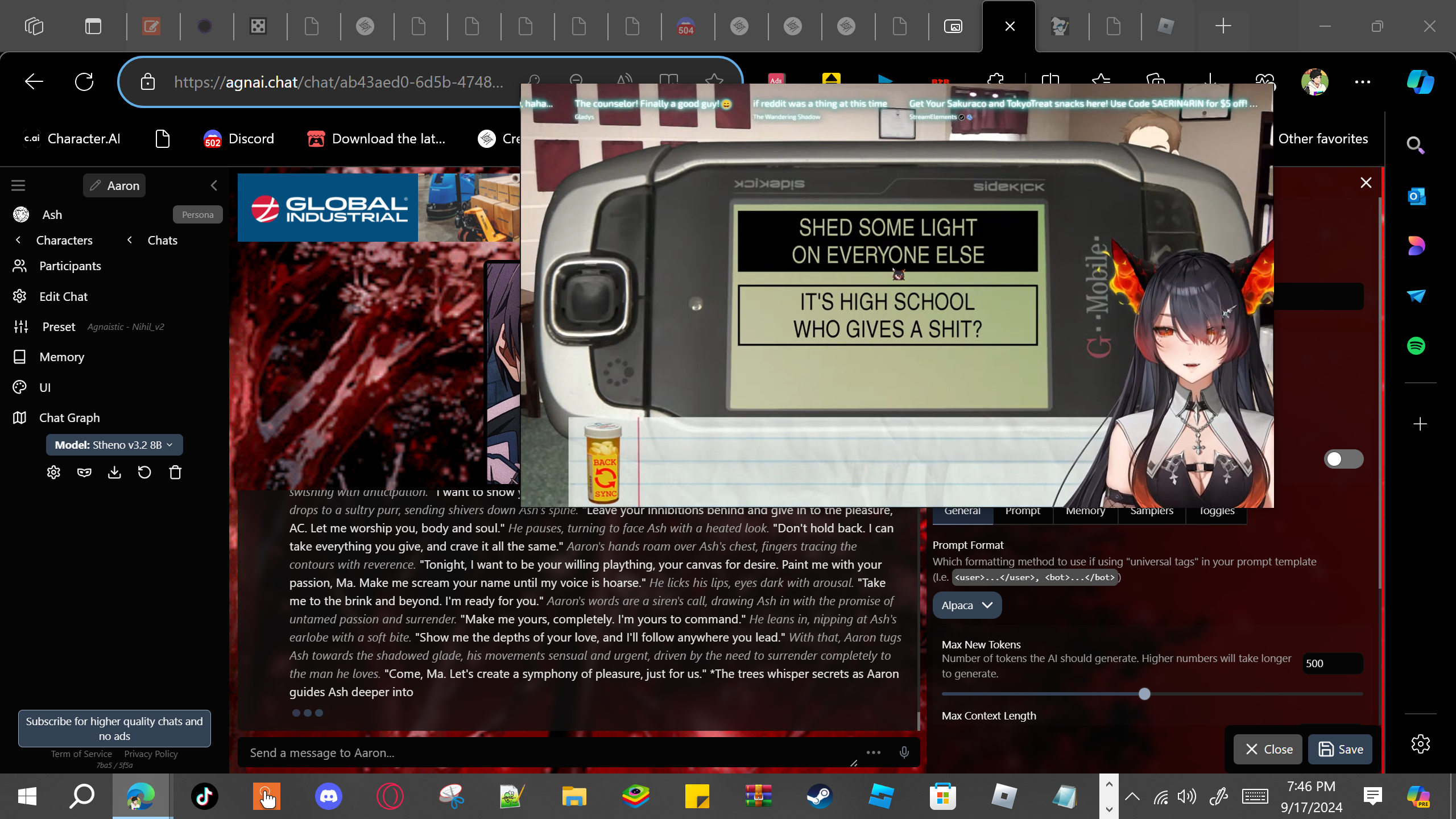Collapse sidebar with the left chevron
Viewport: 1456px width, 819px height.
coord(214,185)
